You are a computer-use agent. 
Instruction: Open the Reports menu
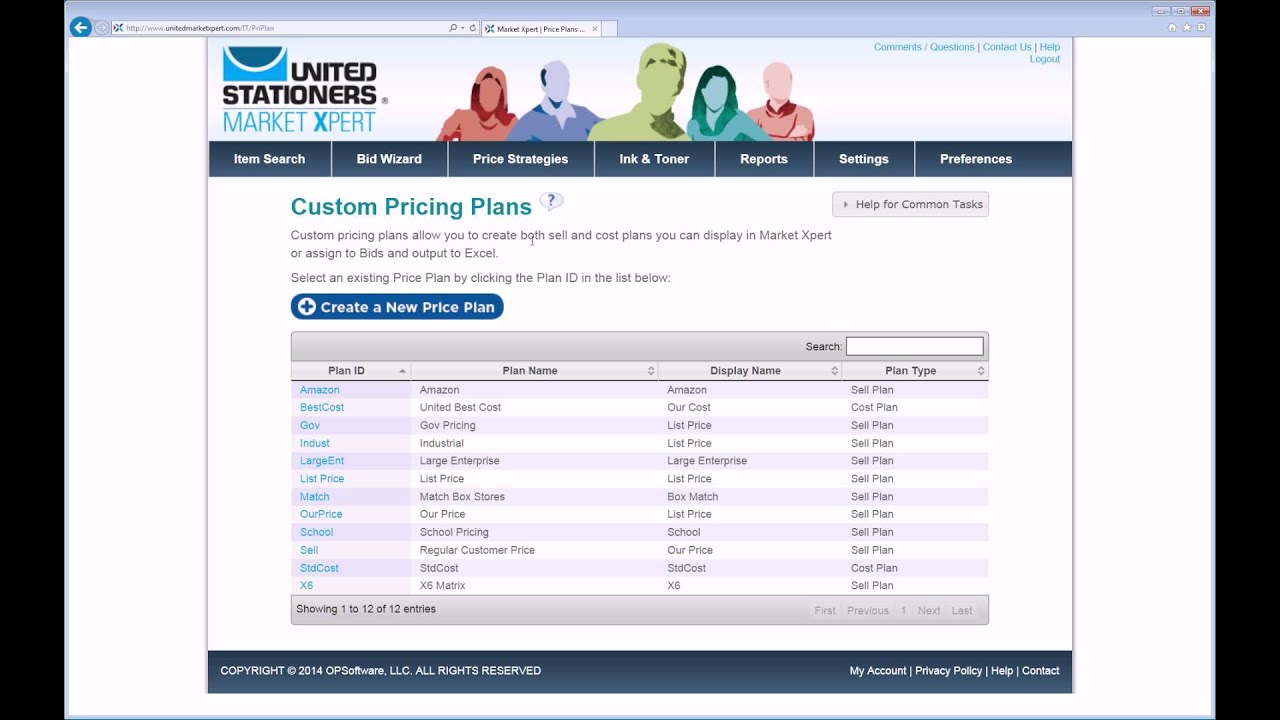(764, 159)
